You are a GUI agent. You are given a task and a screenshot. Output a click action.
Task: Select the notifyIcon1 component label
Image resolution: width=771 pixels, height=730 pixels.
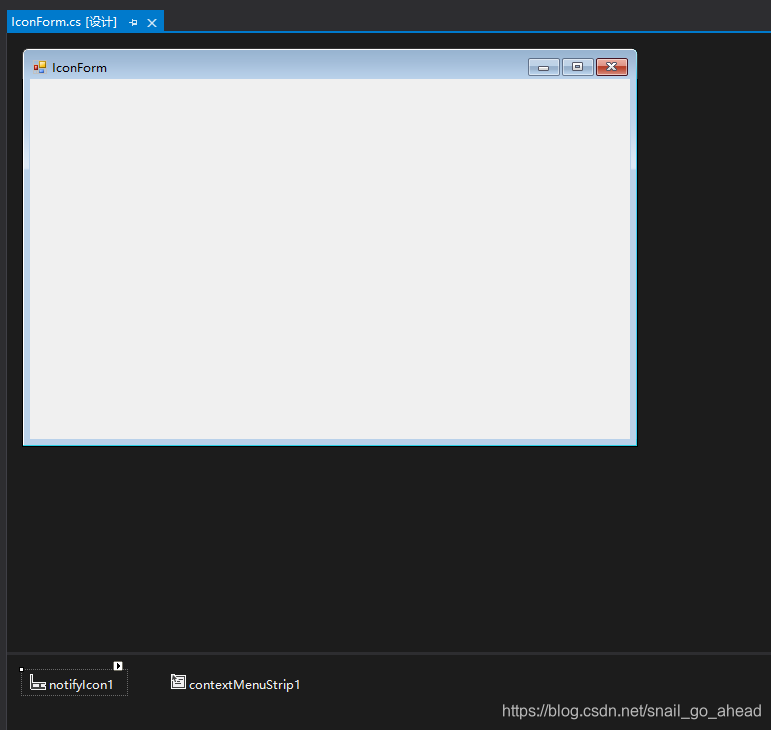pos(81,685)
